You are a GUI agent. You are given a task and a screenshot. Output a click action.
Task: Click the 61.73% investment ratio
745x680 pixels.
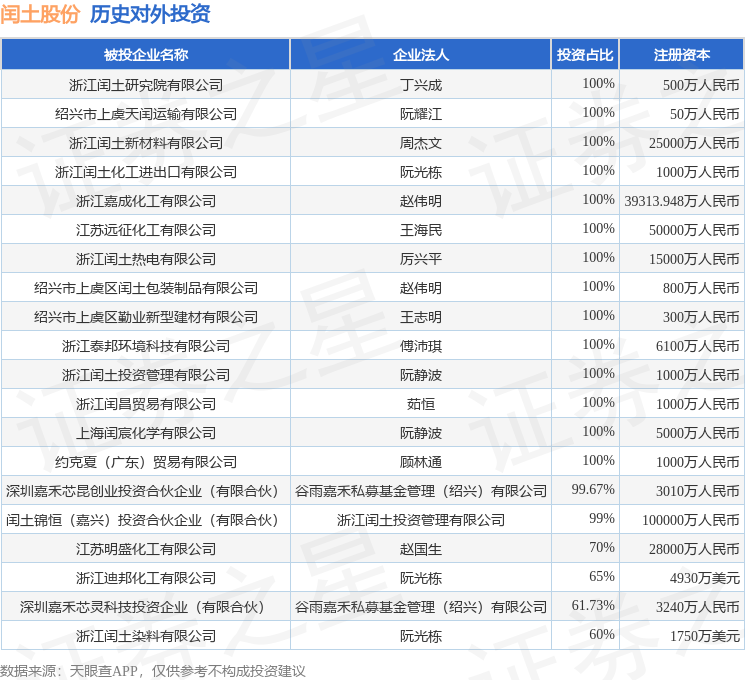(593, 605)
